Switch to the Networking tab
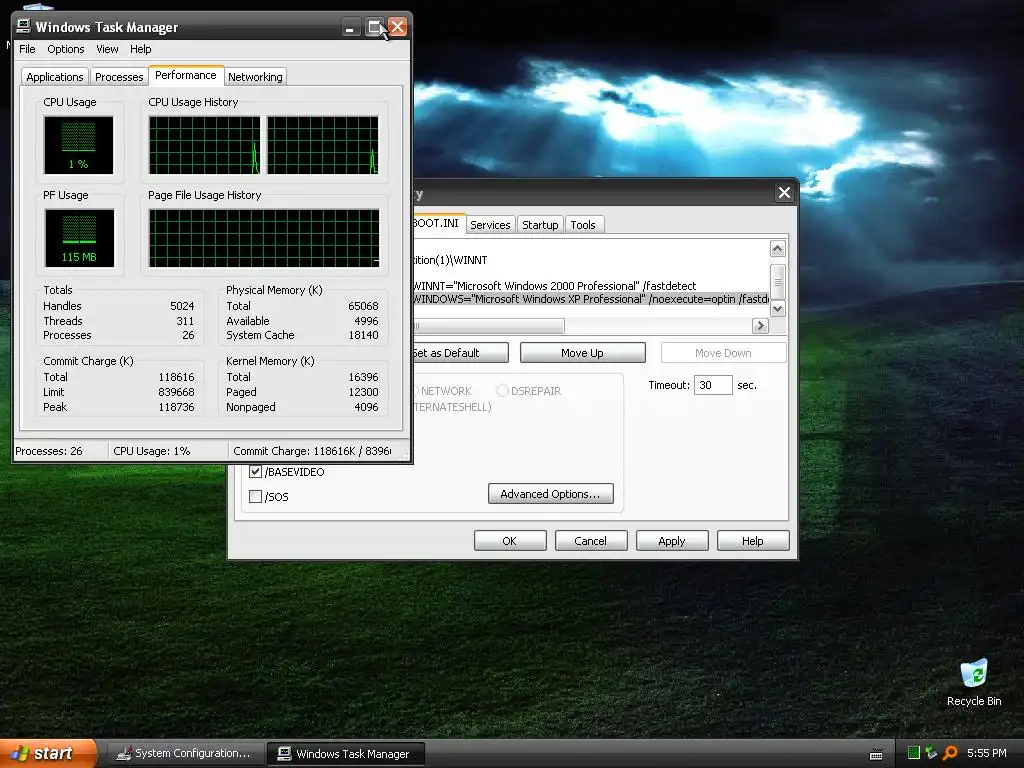Viewport: 1024px width, 768px height. tap(255, 77)
